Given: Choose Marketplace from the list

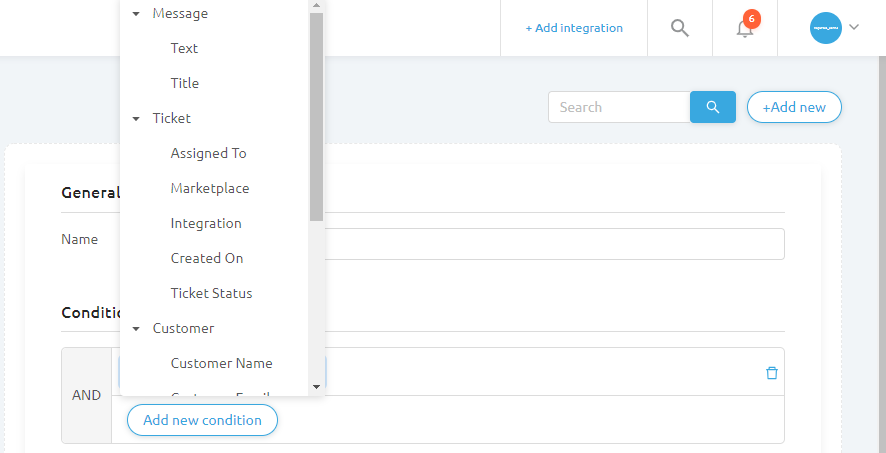Looking at the screenshot, I should pyautogui.click(x=210, y=188).
